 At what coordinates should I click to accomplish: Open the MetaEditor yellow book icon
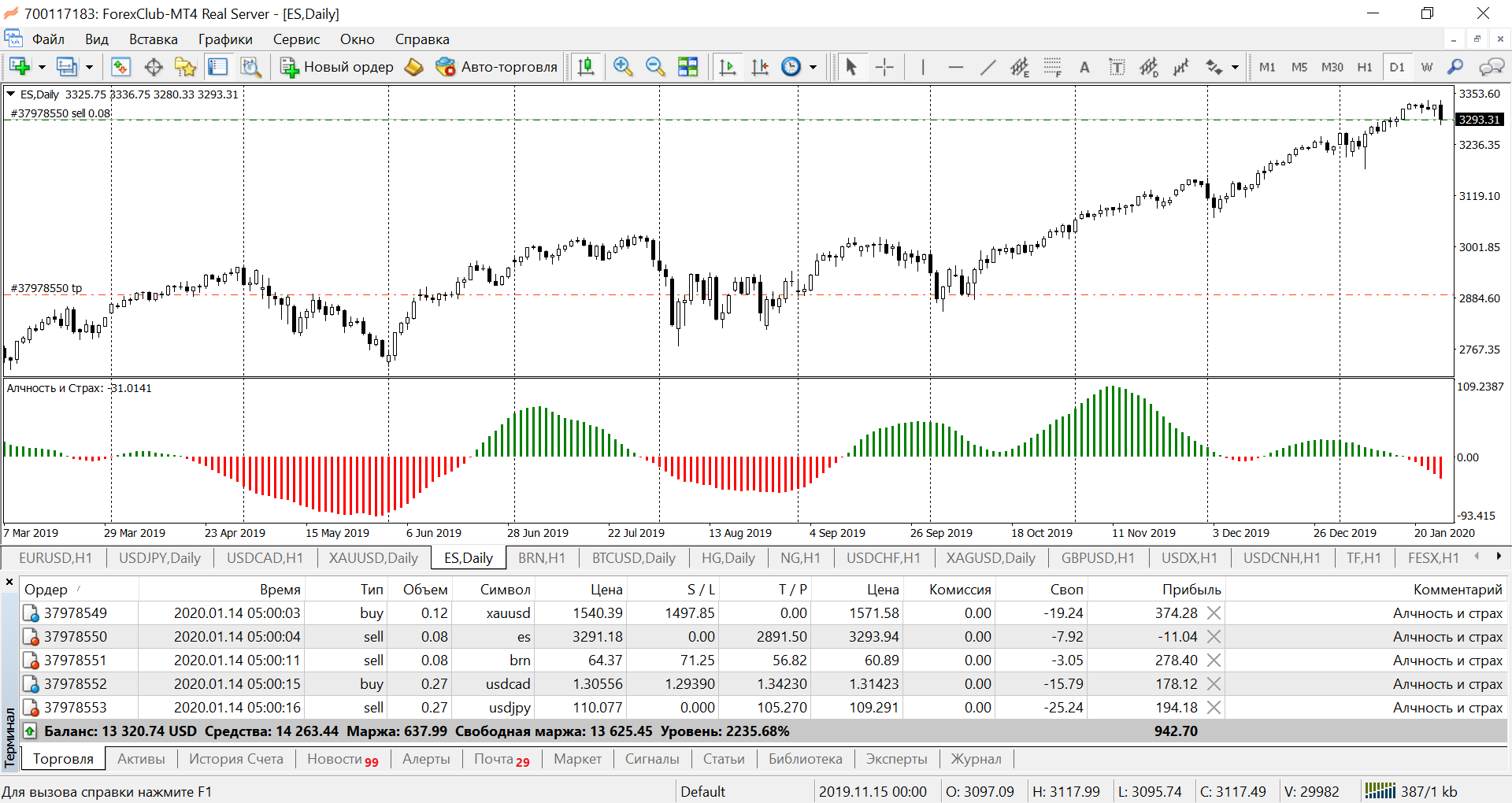[413, 67]
